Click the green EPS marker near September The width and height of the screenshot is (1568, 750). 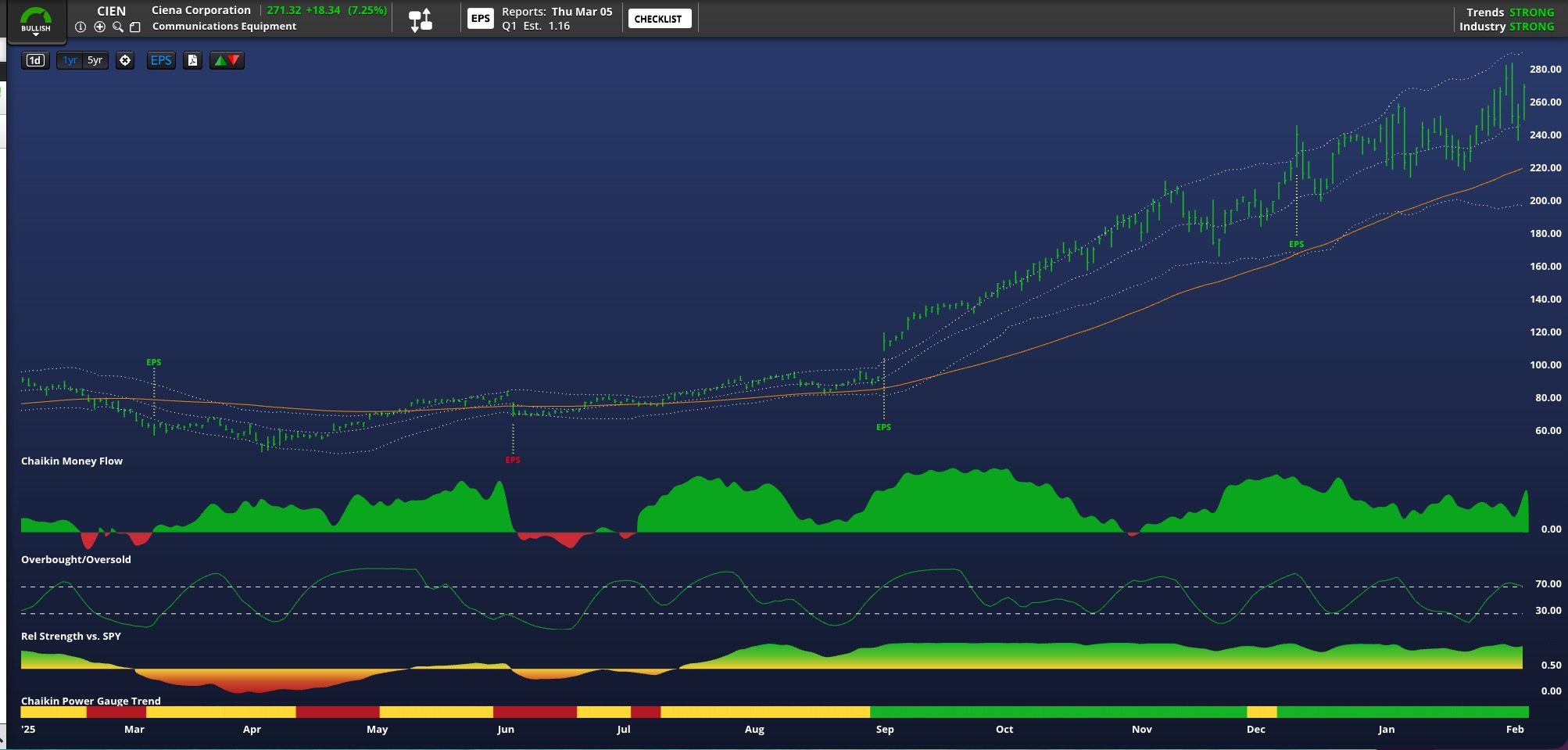[883, 427]
